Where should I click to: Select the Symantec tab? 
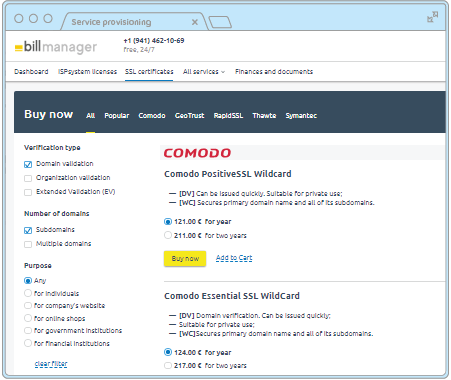tap(301, 116)
